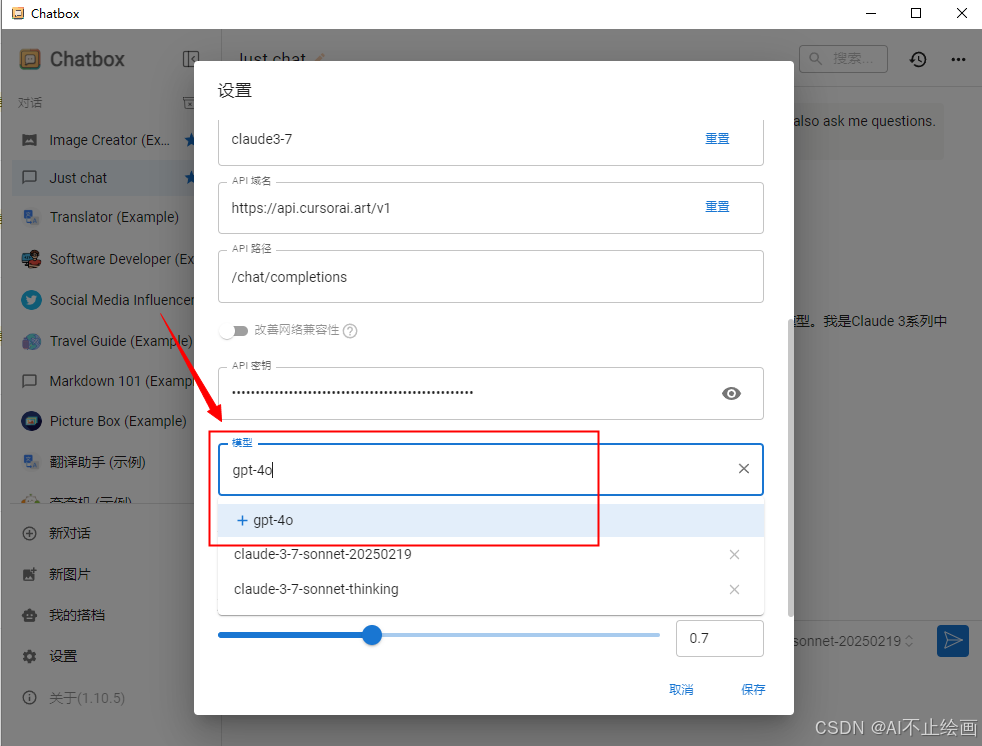Click the 搜索 search box
982x746 pixels.
pyautogui.click(x=843, y=59)
